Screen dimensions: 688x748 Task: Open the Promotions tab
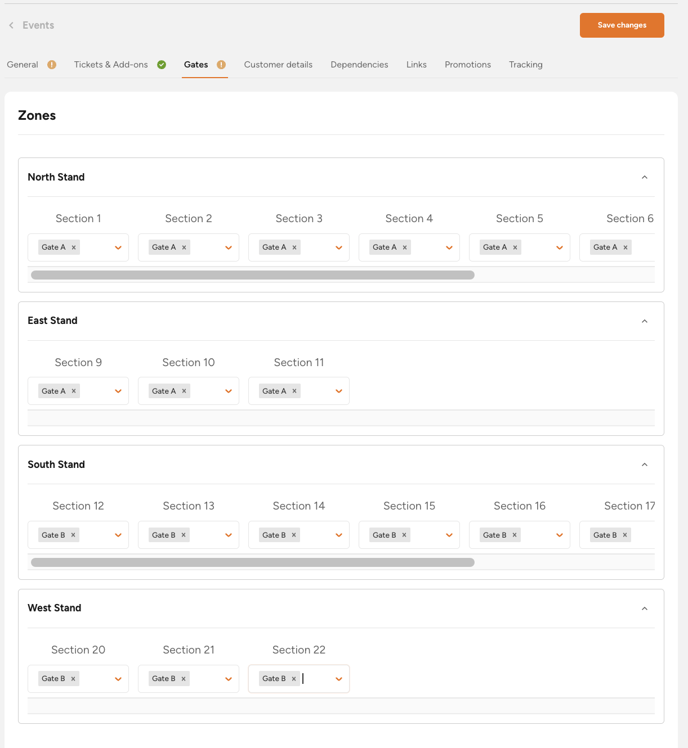click(x=467, y=65)
